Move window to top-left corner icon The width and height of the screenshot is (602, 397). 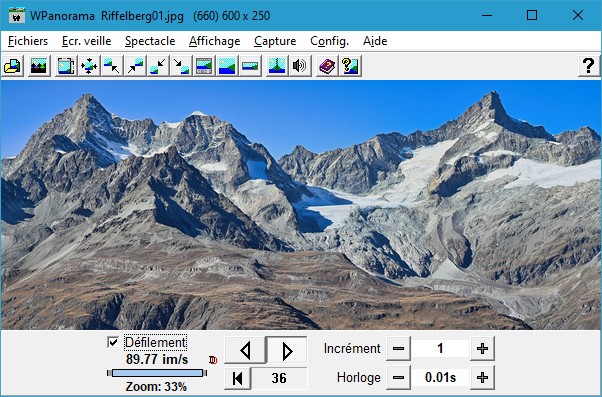[112, 66]
